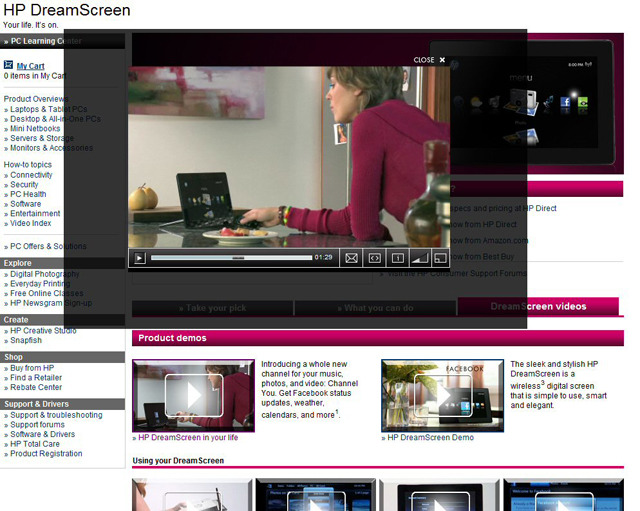Open Mini Netbooks link
Viewport: 640px width, 511px height.
(35, 129)
